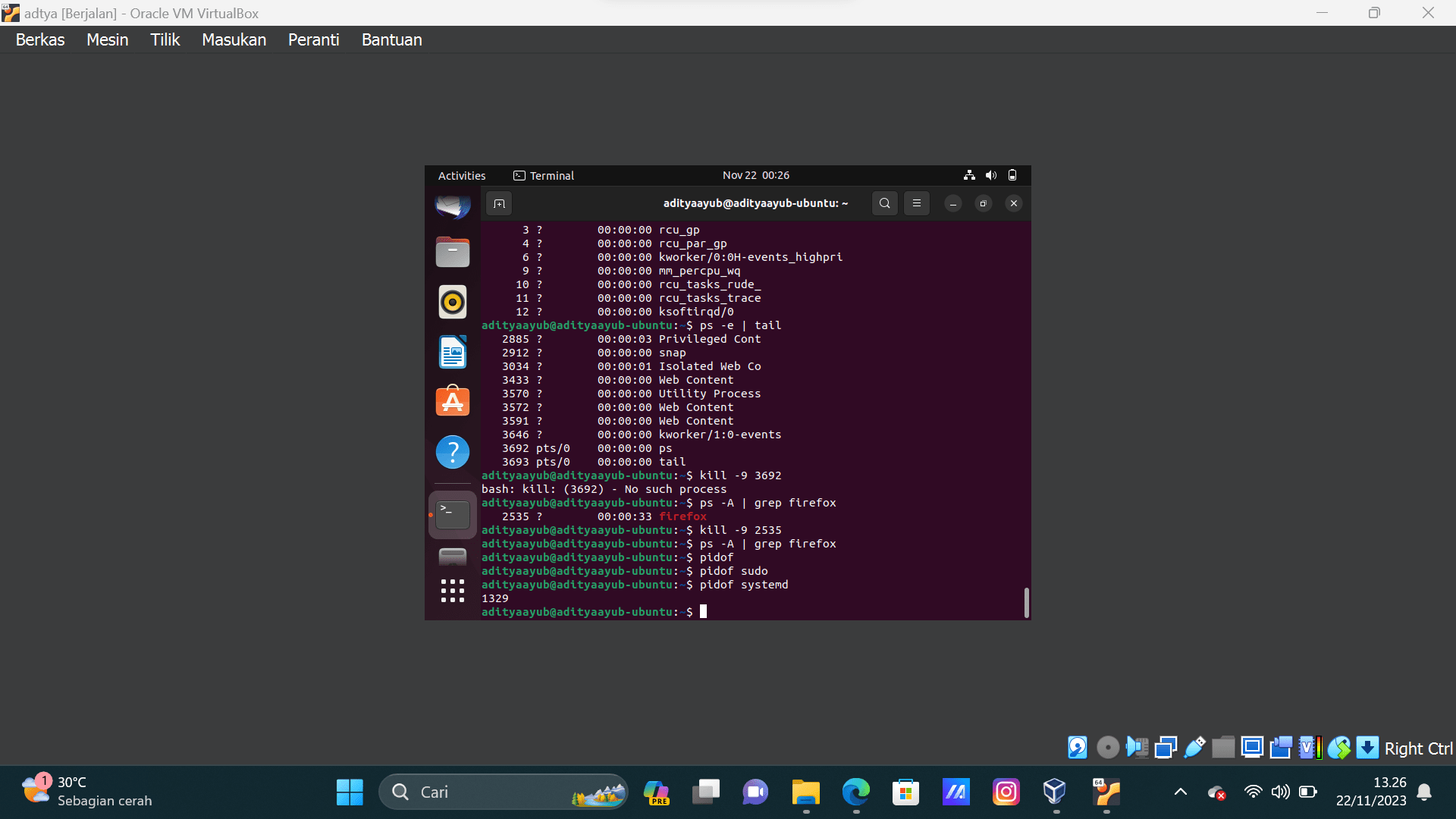Click VirtualBox recording status icon
The height and width of the screenshot is (819, 1456).
(1281, 748)
